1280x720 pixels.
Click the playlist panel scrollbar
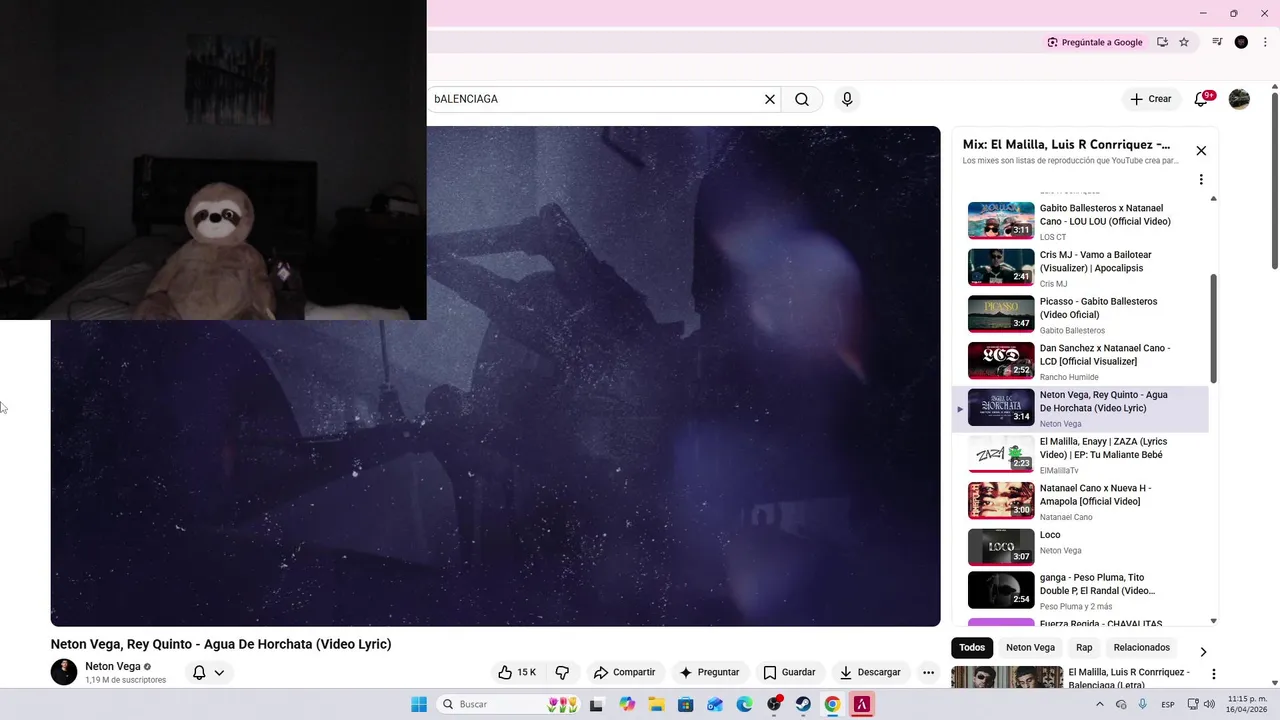1214,328
